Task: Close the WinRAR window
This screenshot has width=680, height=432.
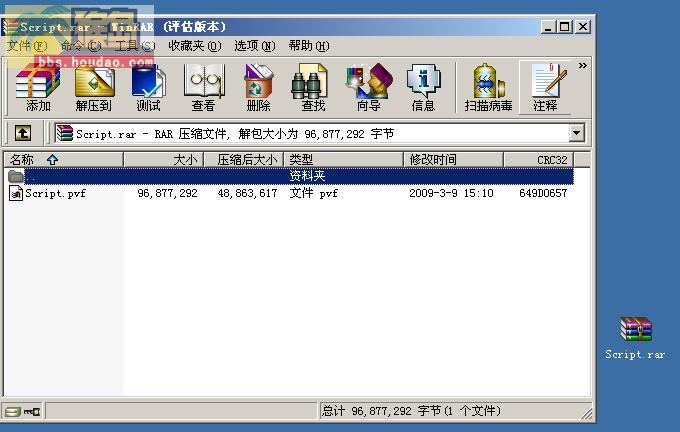Action: click(583, 27)
